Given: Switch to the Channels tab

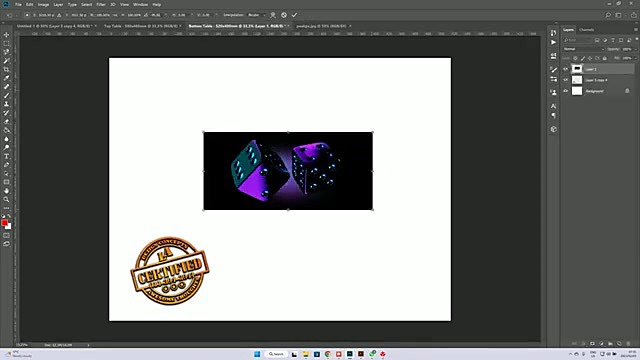Looking at the screenshot, I should point(587,30).
